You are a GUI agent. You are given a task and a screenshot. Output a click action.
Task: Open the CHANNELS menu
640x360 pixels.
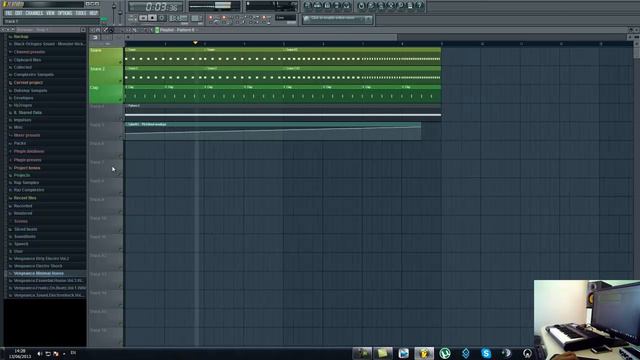[x=34, y=13]
